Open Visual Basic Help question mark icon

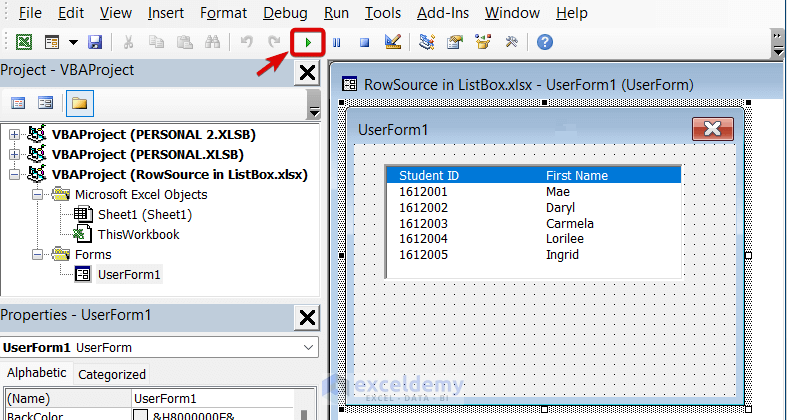[x=545, y=42]
